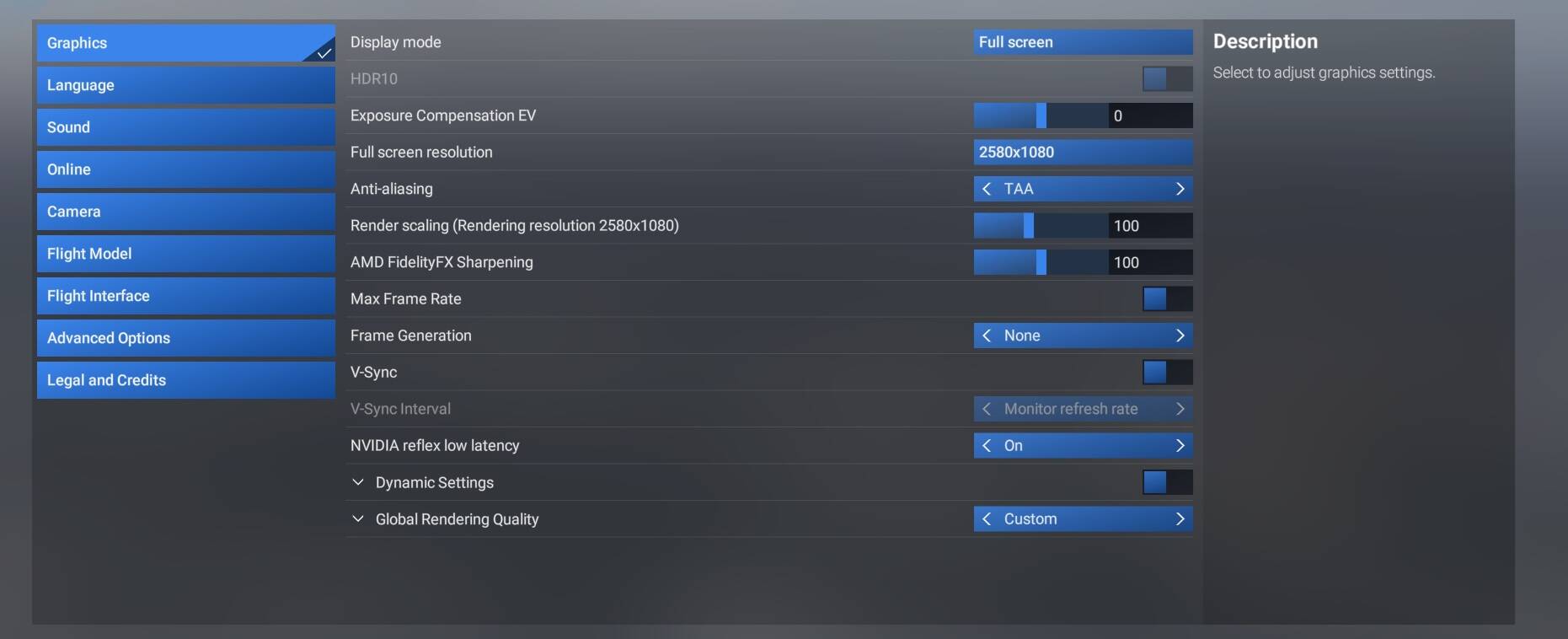
Task: Click the Global Rendering Quality Custom value
Action: coord(1030,518)
